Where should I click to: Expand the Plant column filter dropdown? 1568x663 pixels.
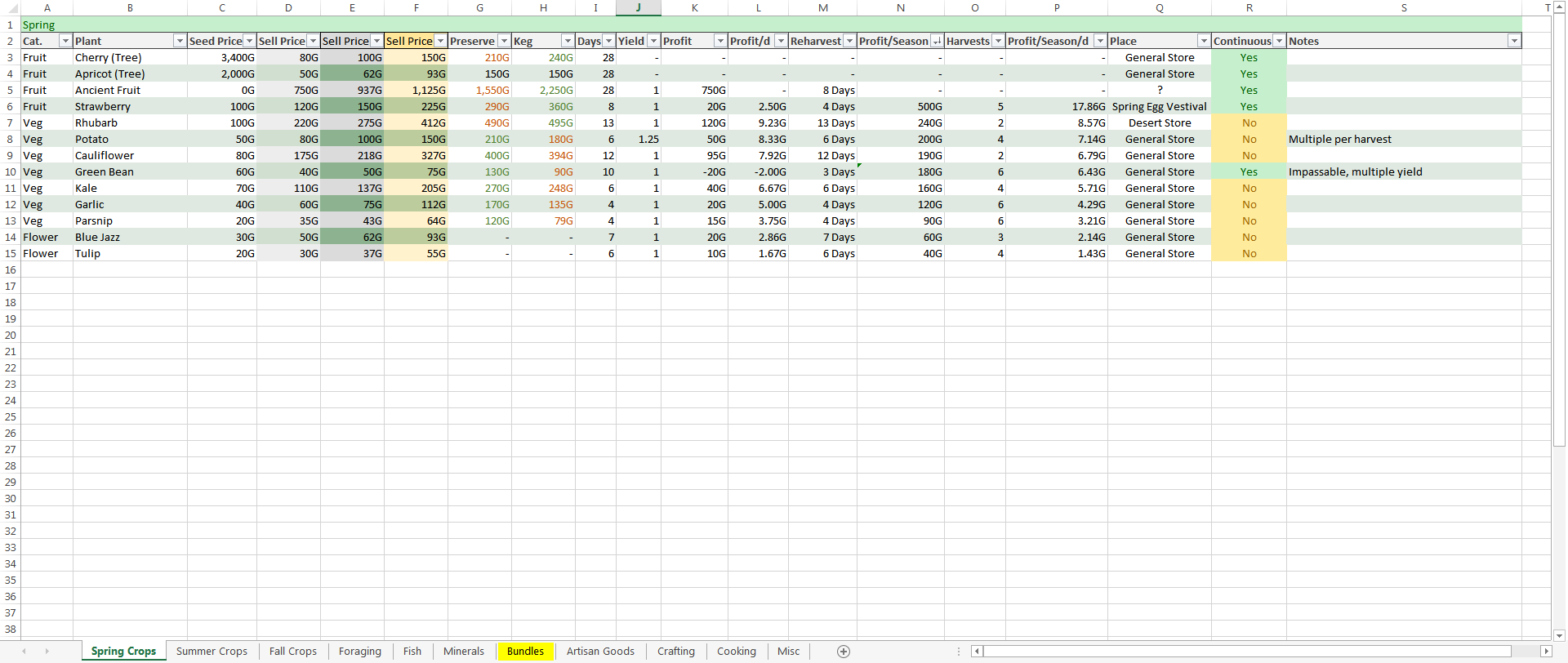click(180, 41)
